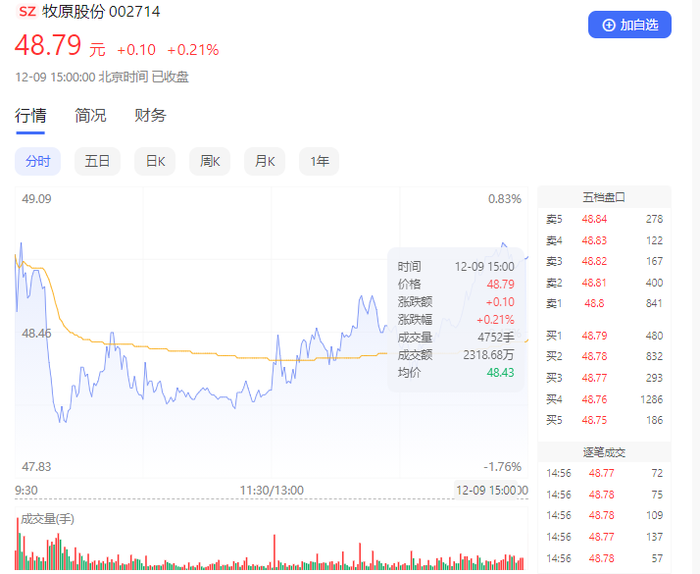Click the 五档盘口 panel header
The width and height of the screenshot is (700, 574).
coord(604,197)
